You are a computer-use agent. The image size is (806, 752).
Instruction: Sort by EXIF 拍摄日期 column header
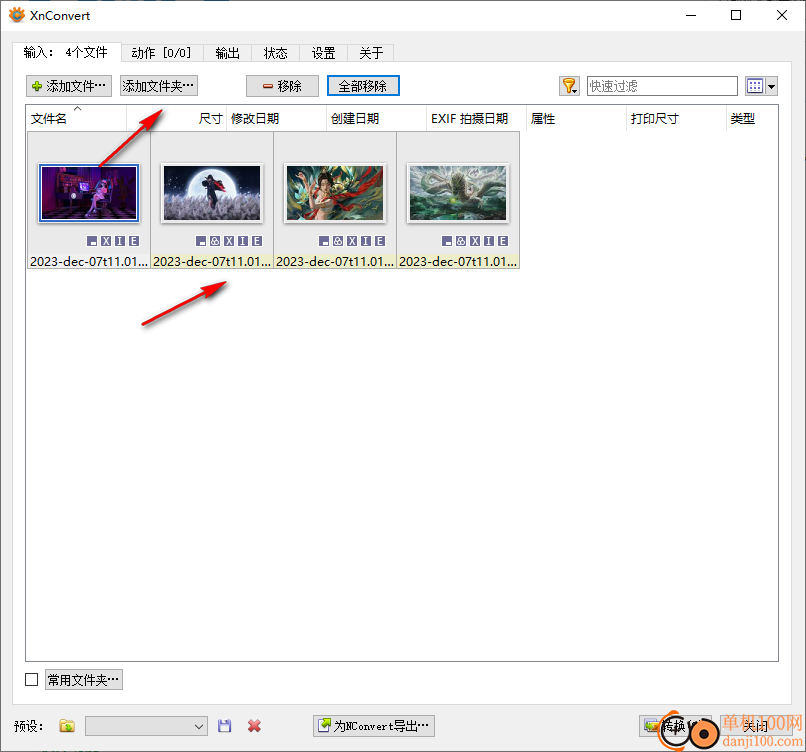476,118
